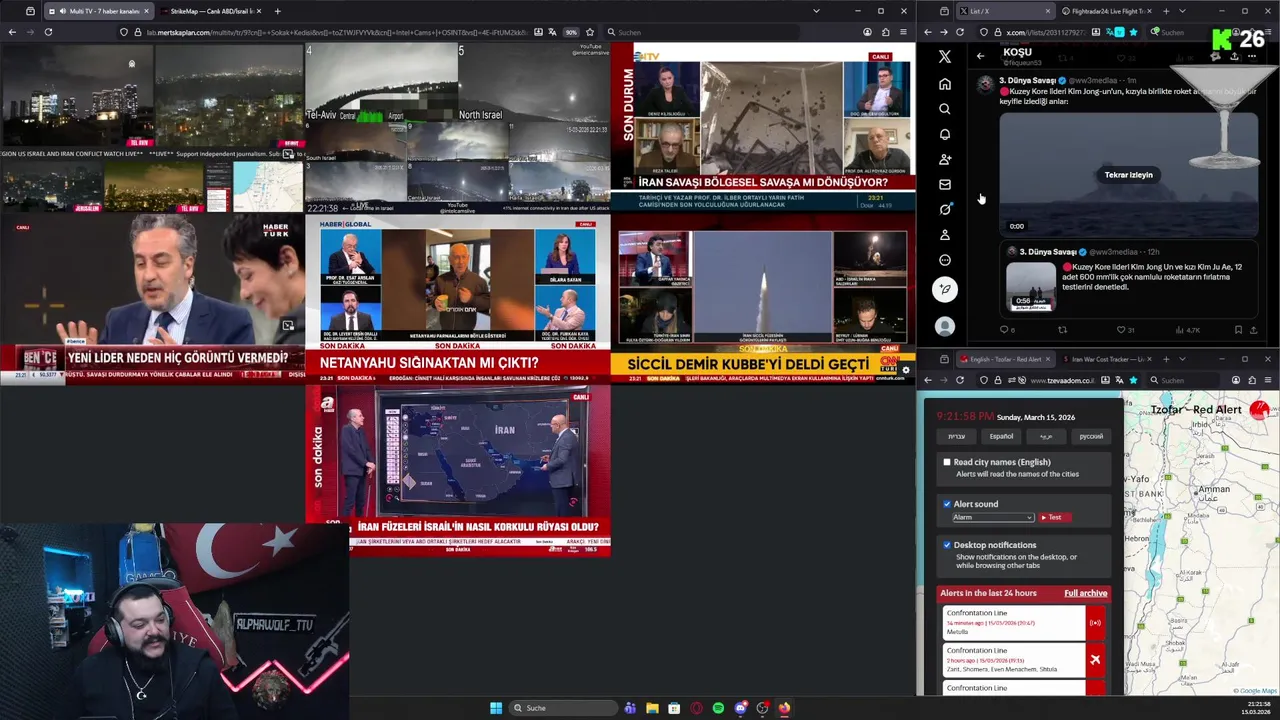Screen dimensions: 1280x720
Task: Open Windows Start menu
Action: pos(496,708)
